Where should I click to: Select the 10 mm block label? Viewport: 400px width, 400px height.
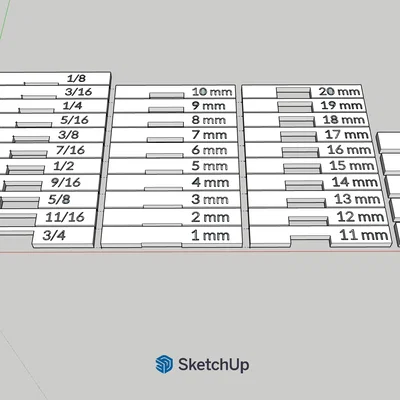[x=212, y=92]
